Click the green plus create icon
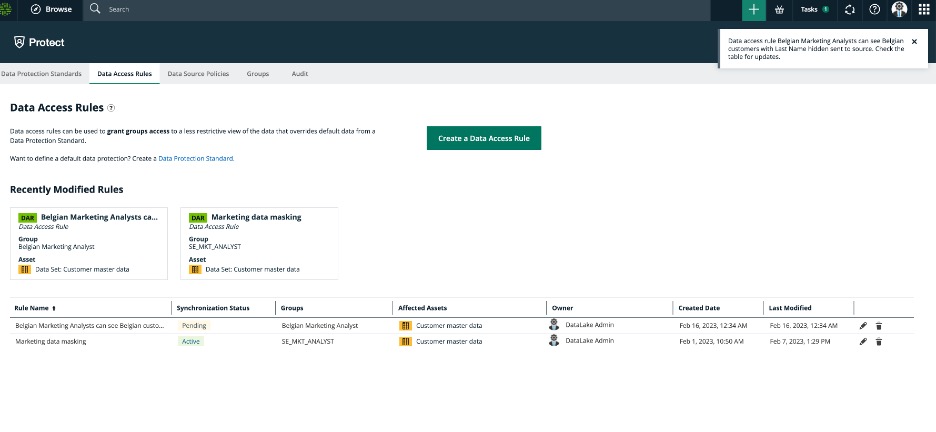Image resolution: width=936 pixels, height=432 pixels. pos(753,9)
